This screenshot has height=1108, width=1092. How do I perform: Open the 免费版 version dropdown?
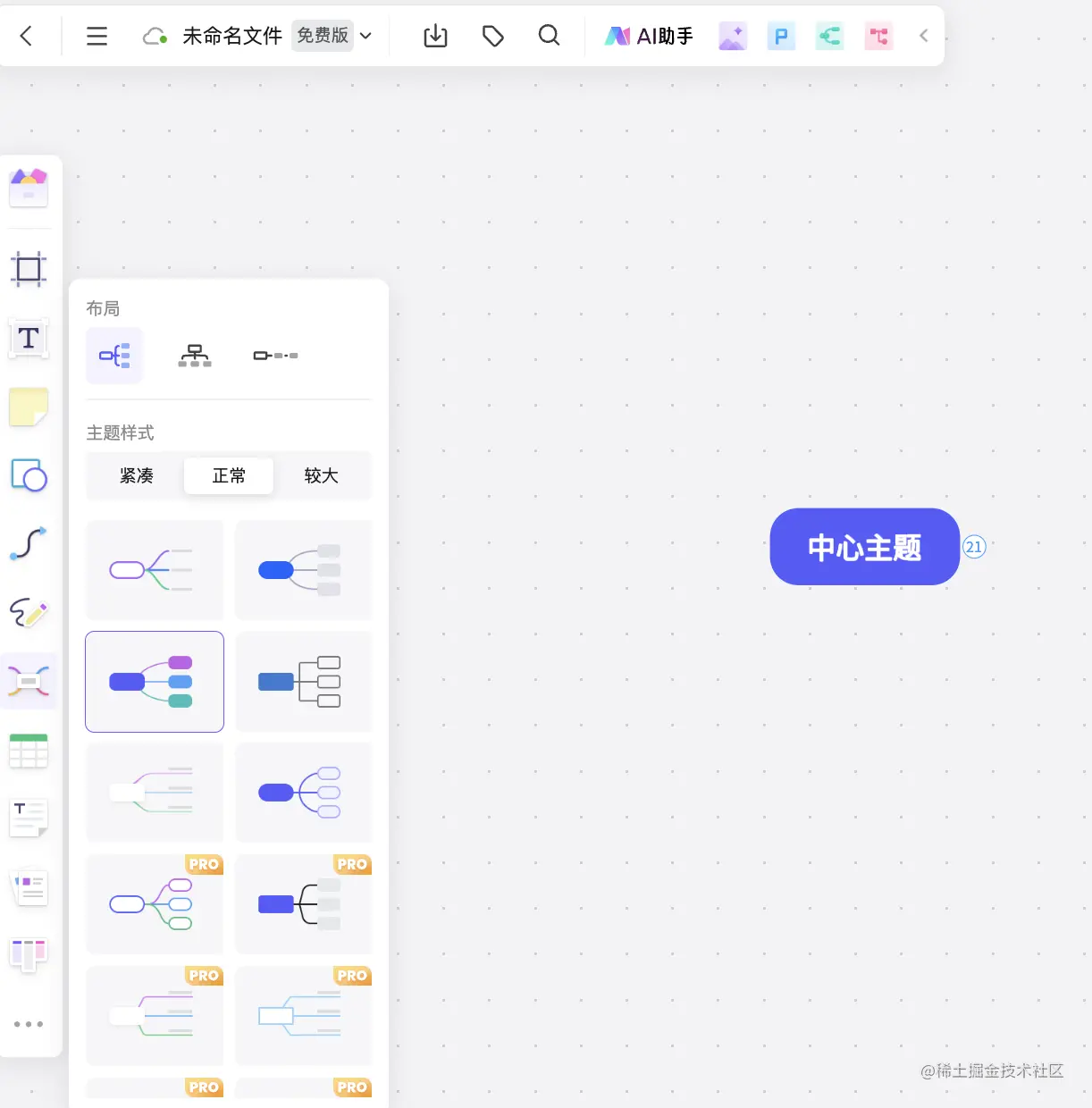(332, 36)
